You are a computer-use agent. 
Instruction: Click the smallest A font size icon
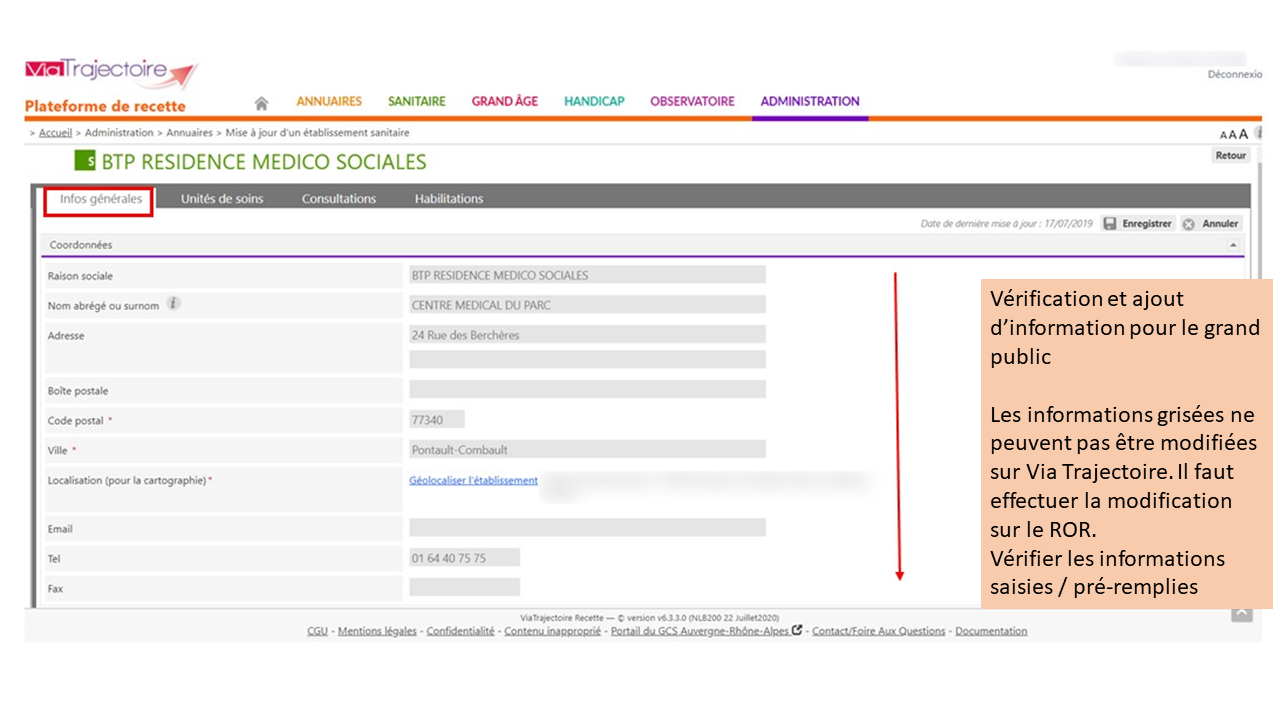[x=1223, y=135]
